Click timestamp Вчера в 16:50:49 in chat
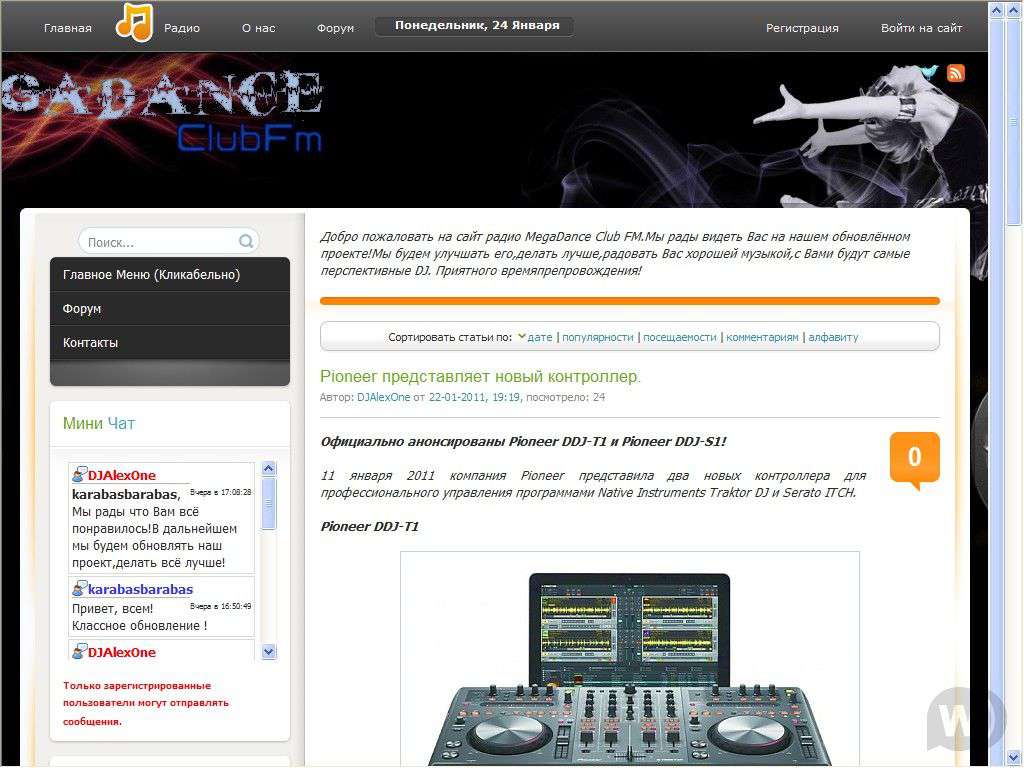 pyautogui.click(x=220, y=606)
